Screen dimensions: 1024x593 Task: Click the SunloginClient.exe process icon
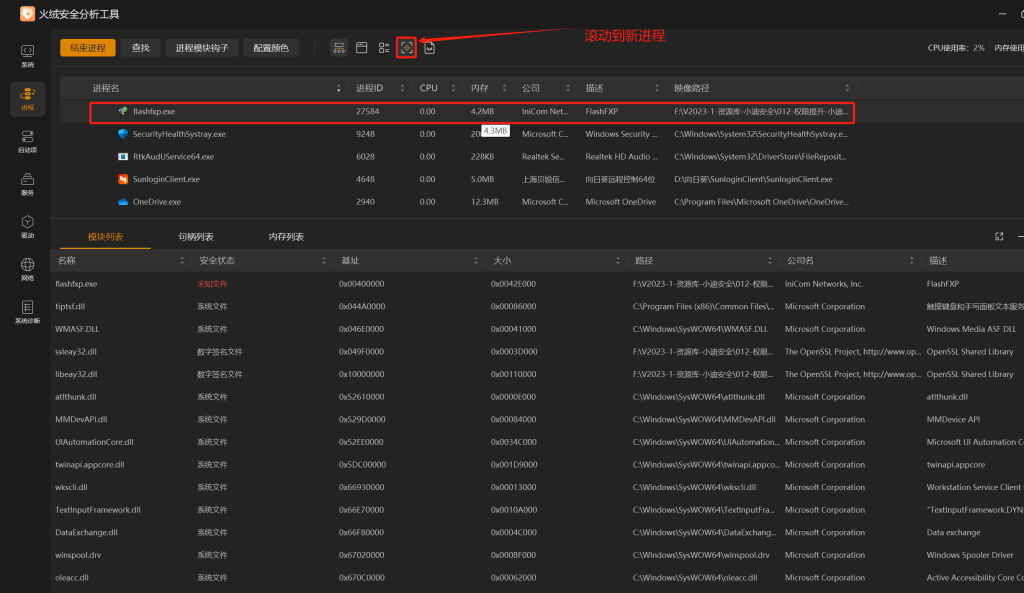[123, 179]
